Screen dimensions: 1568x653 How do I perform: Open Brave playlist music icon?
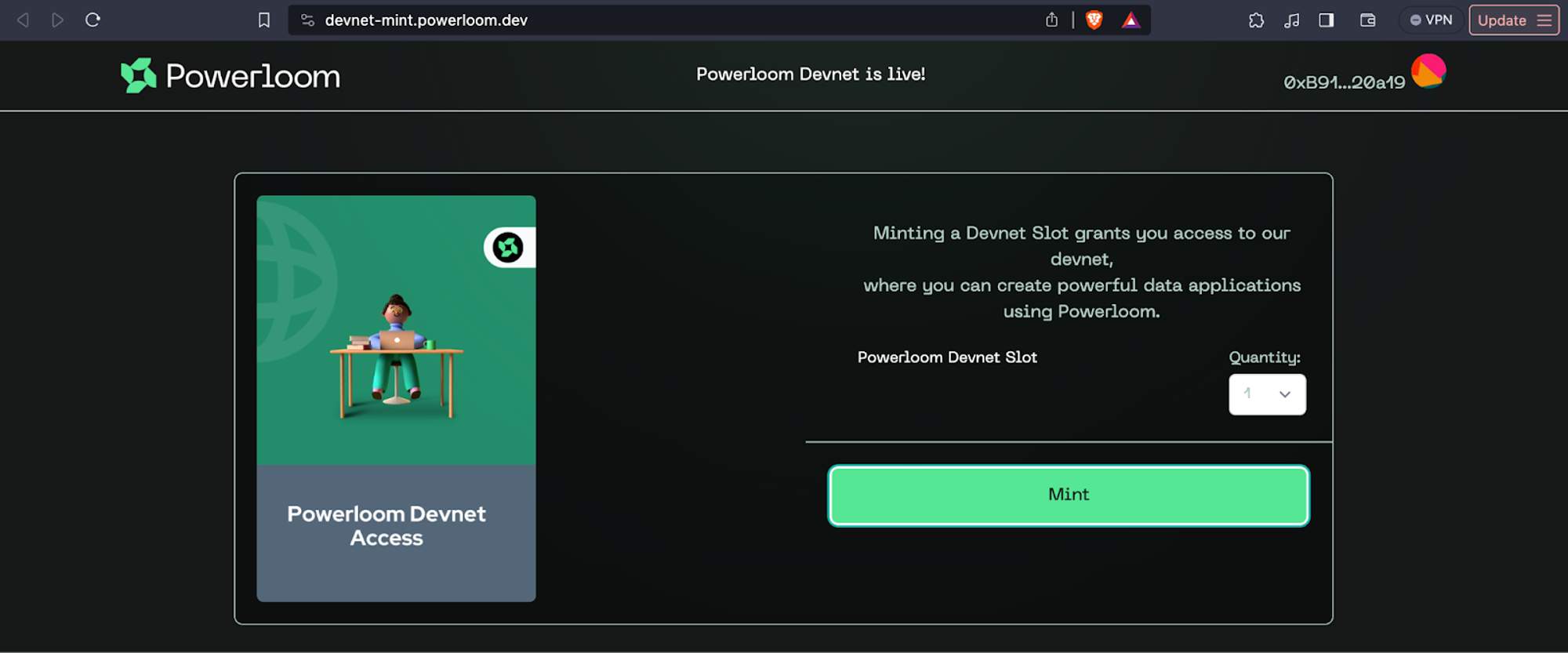[x=1291, y=20]
